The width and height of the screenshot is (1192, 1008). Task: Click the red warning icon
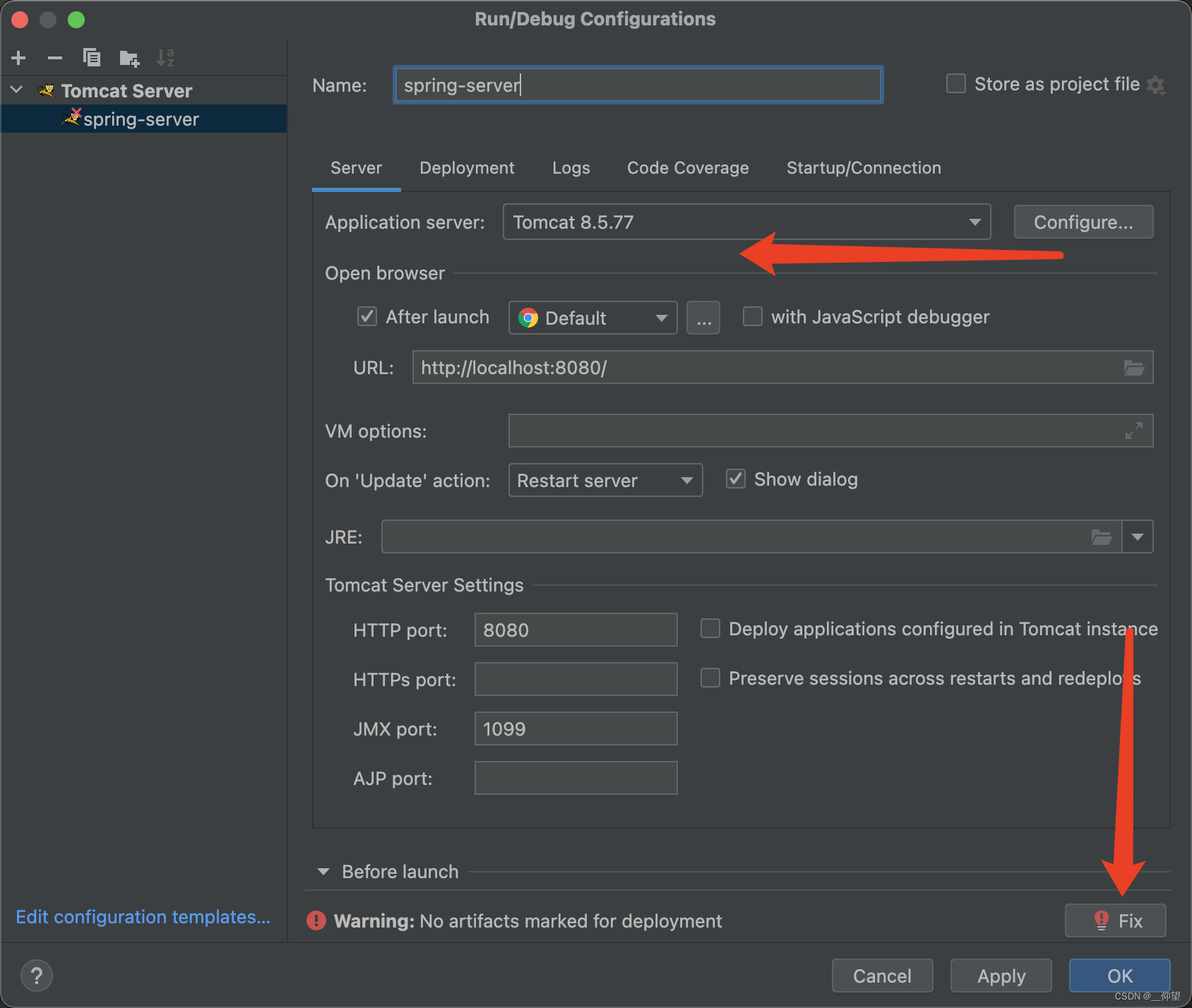click(316, 920)
